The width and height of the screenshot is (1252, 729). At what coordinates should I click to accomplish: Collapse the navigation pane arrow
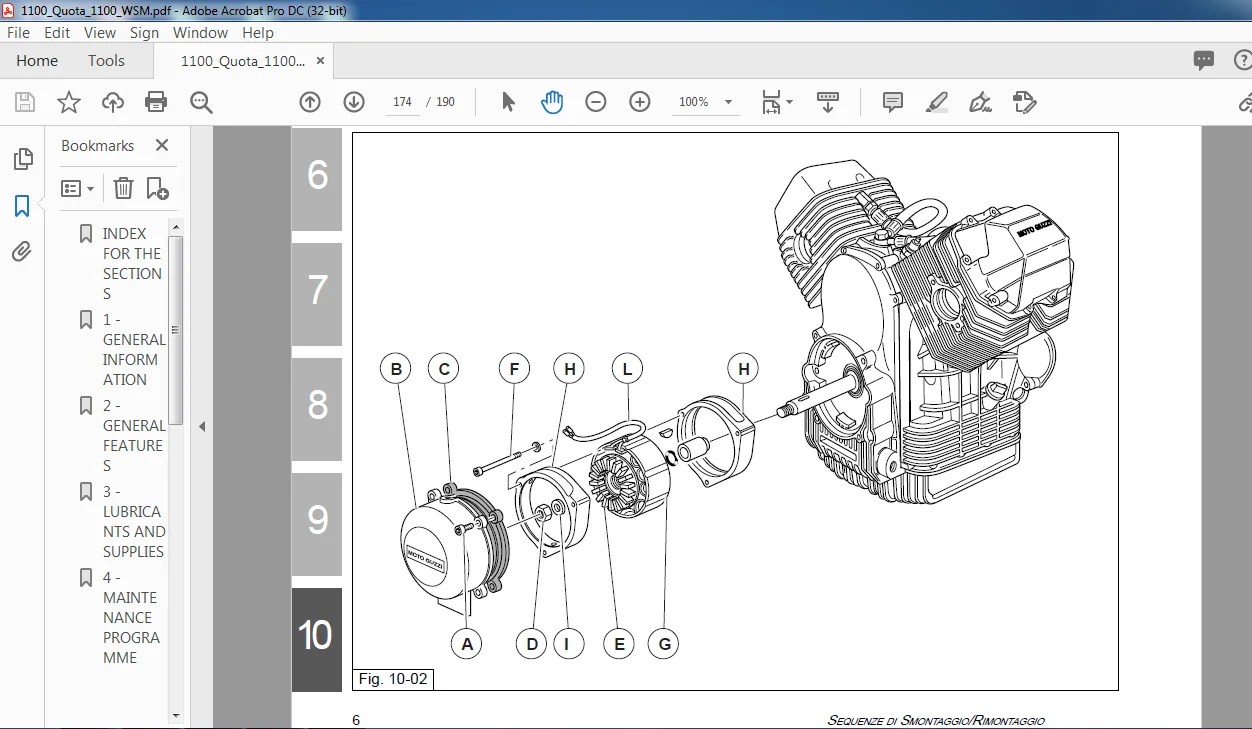point(202,427)
